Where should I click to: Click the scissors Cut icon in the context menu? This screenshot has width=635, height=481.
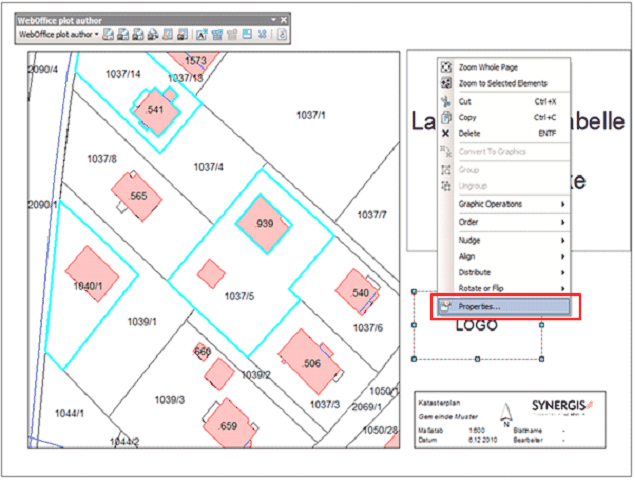click(x=446, y=102)
